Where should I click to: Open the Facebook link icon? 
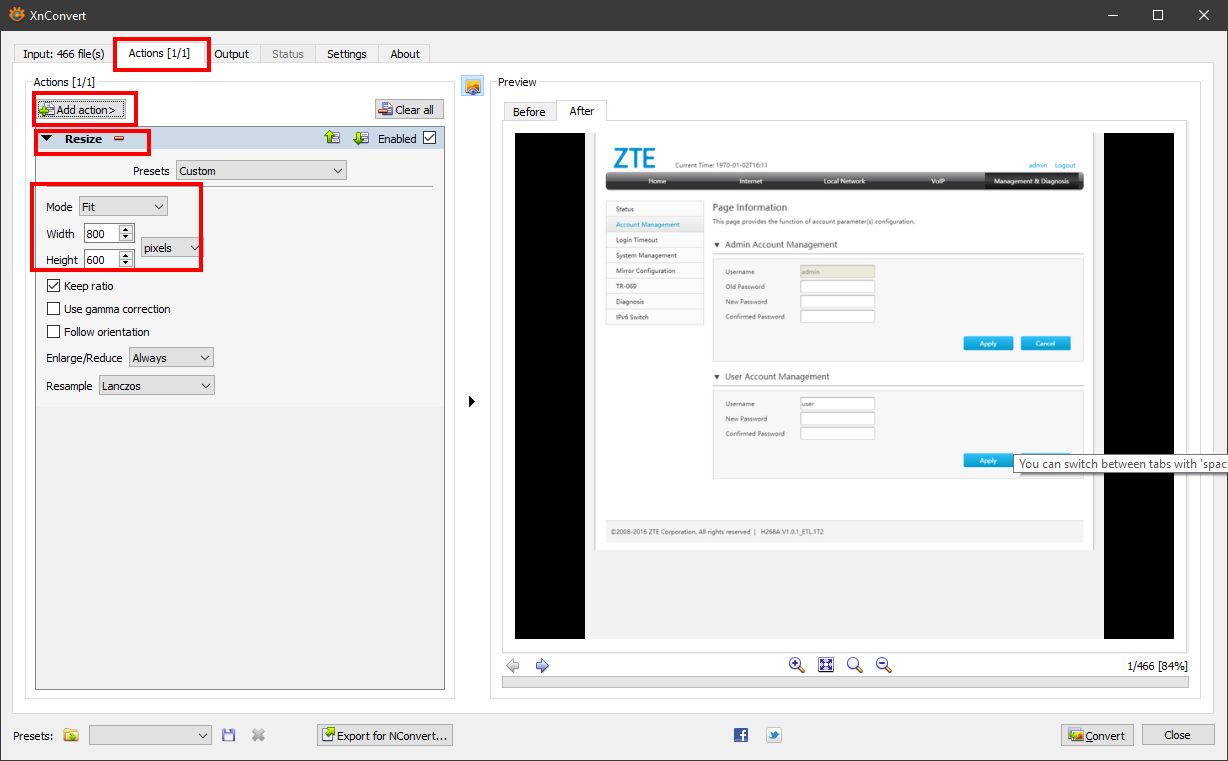741,735
